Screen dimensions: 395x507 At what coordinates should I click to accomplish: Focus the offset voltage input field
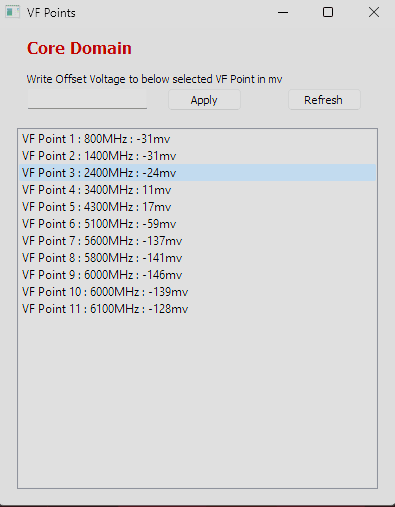point(87,99)
